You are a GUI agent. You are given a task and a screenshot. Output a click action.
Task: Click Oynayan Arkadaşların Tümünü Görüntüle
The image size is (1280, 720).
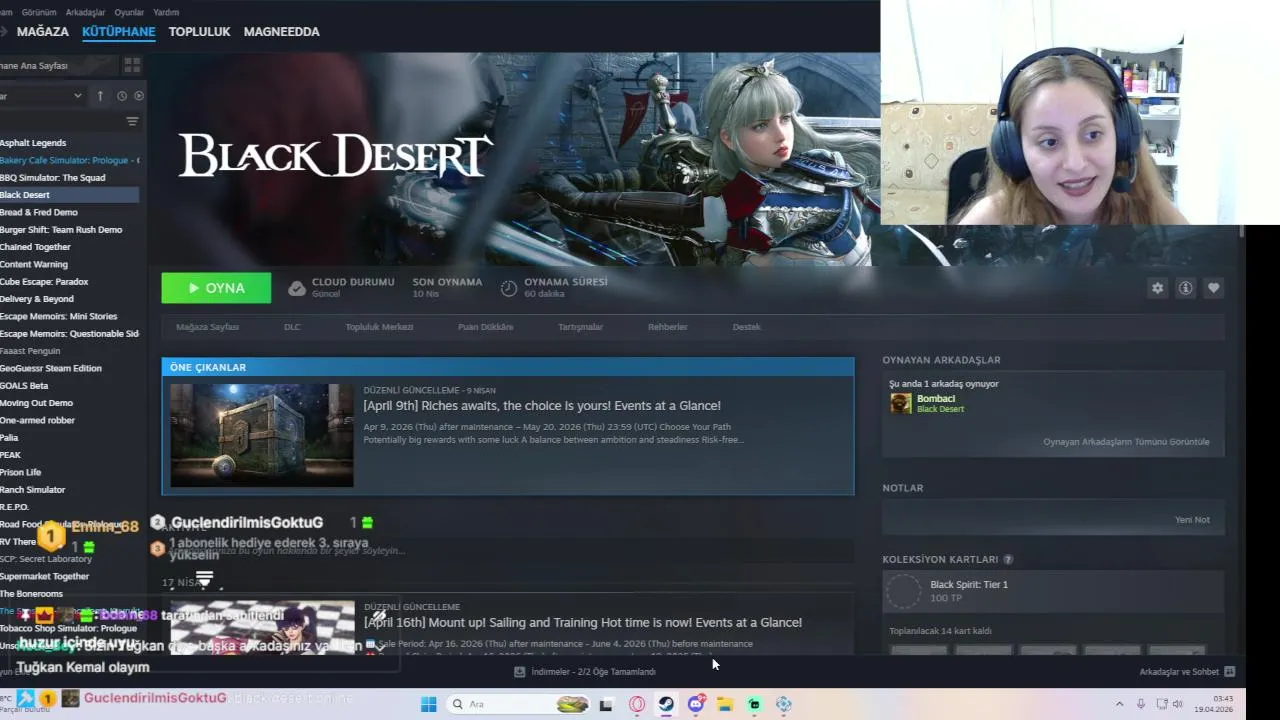click(x=1126, y=442)
